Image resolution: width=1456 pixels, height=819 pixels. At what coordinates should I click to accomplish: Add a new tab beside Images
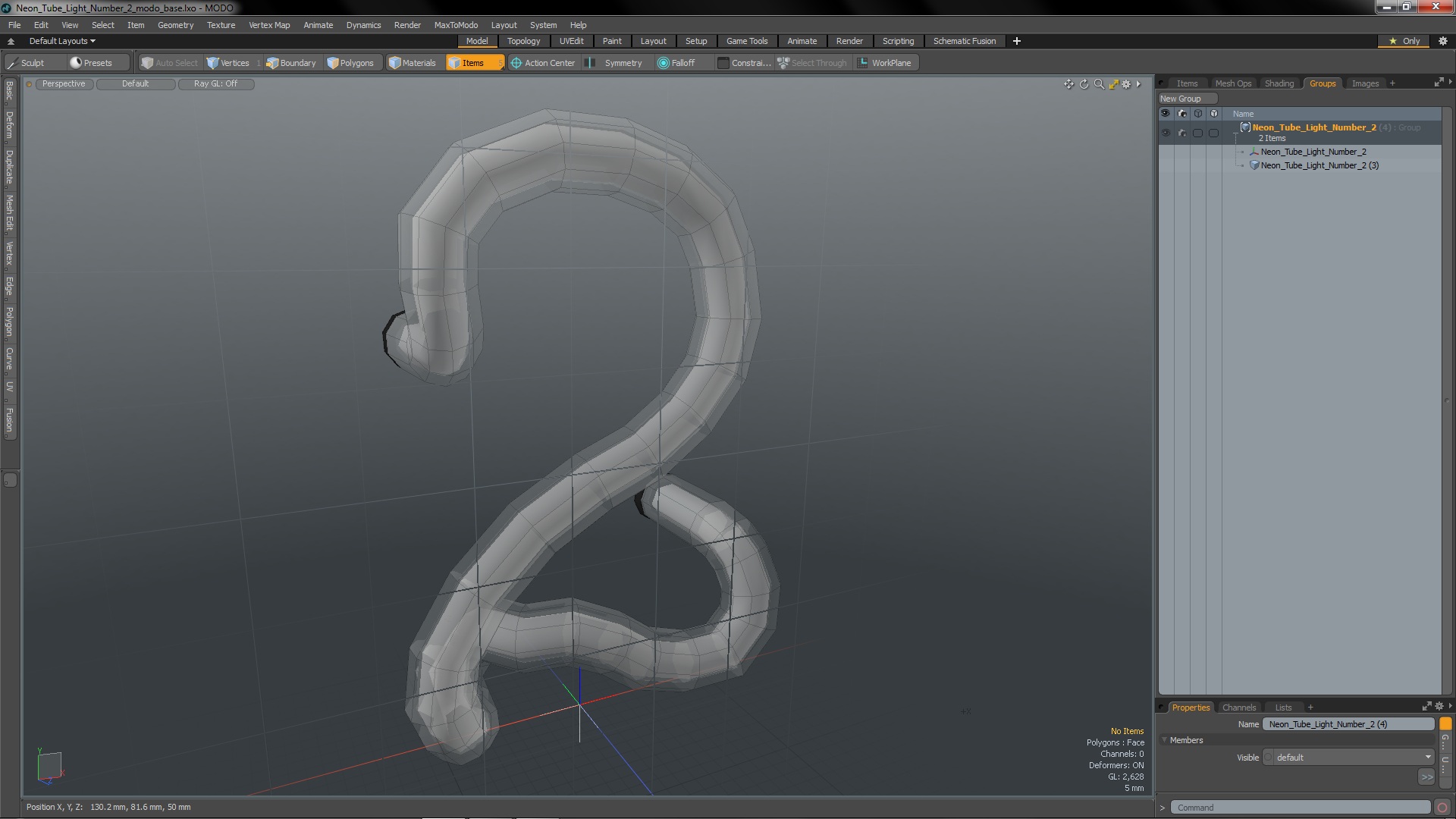coord(1392,83)
